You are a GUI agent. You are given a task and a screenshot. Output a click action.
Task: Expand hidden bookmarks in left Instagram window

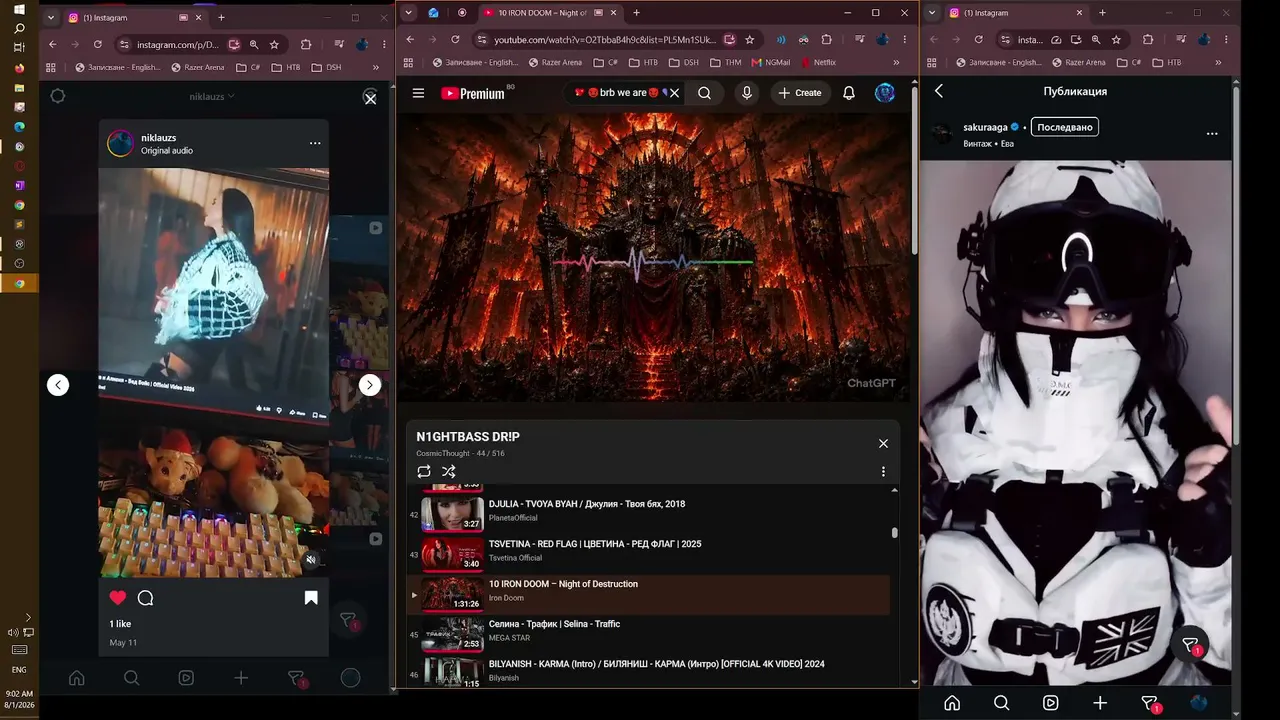[375, 67]
